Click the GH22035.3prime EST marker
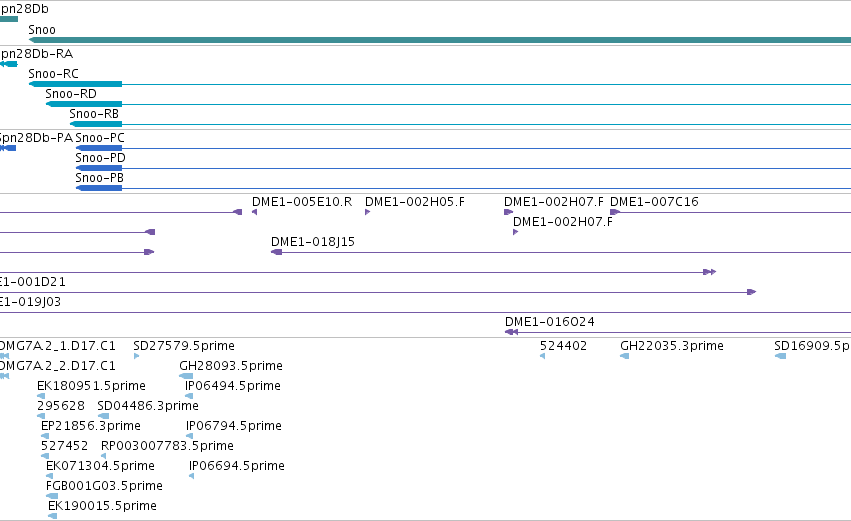 click(x=625, y=356)
